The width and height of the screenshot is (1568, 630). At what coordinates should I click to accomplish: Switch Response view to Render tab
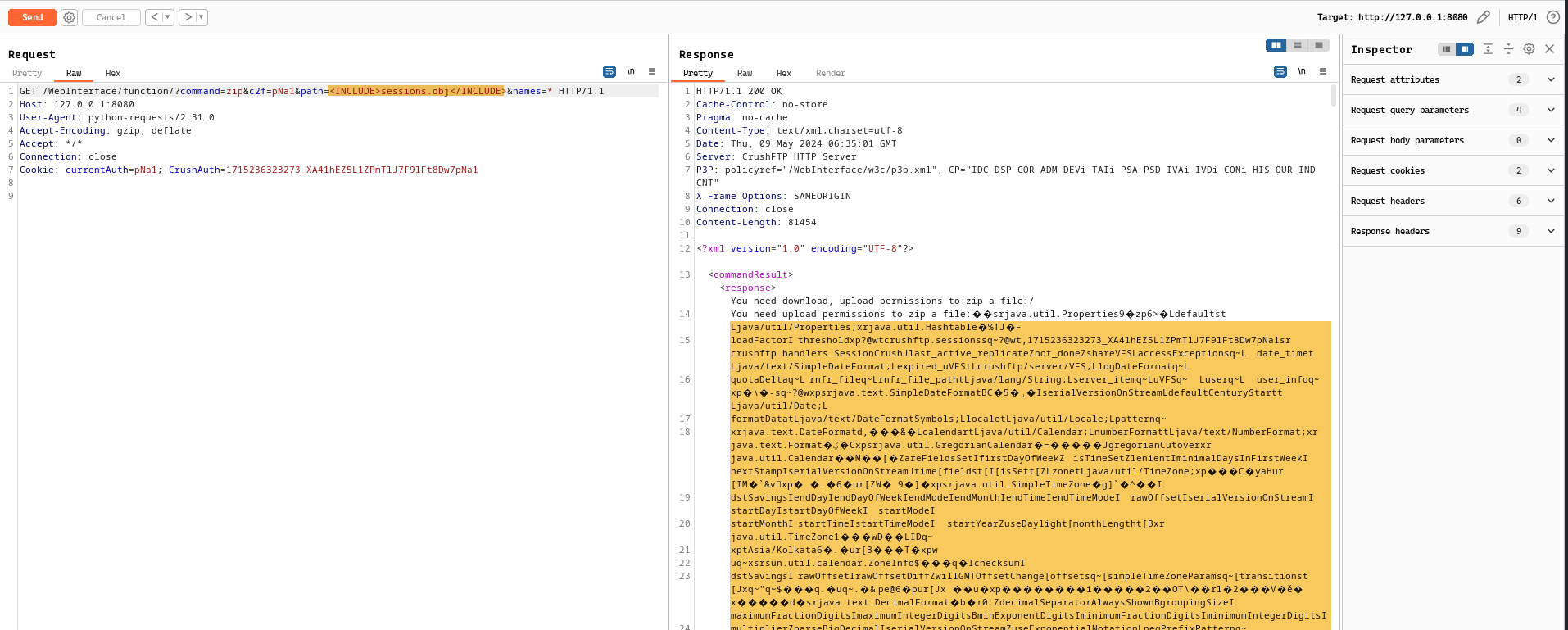tap(831, 73)
